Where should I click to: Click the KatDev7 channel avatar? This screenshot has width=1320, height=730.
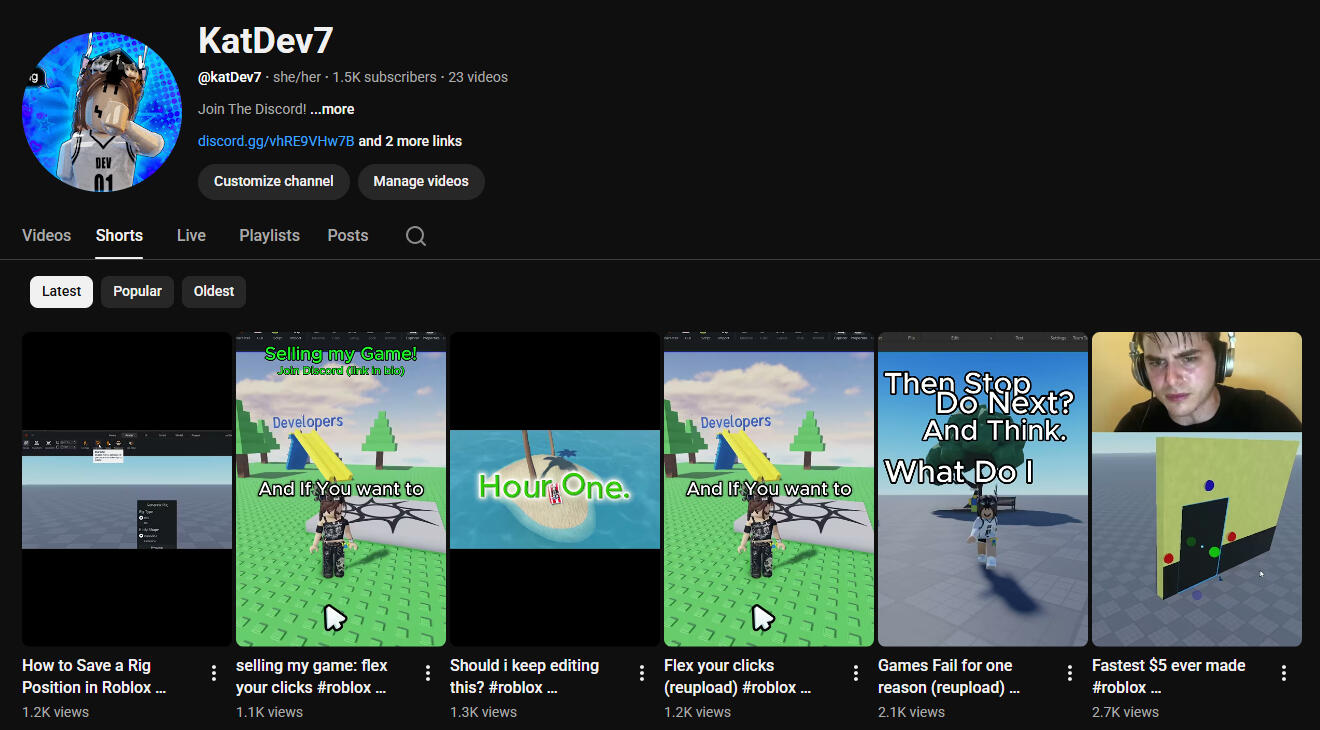[x=102, y=111]
